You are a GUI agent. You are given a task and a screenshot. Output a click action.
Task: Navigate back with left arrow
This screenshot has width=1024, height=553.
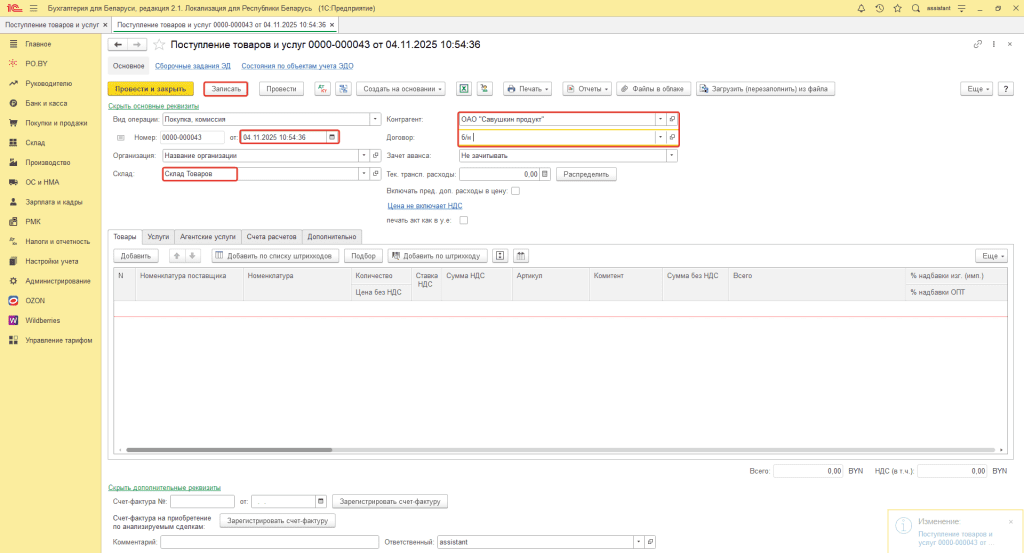(118, 44)
